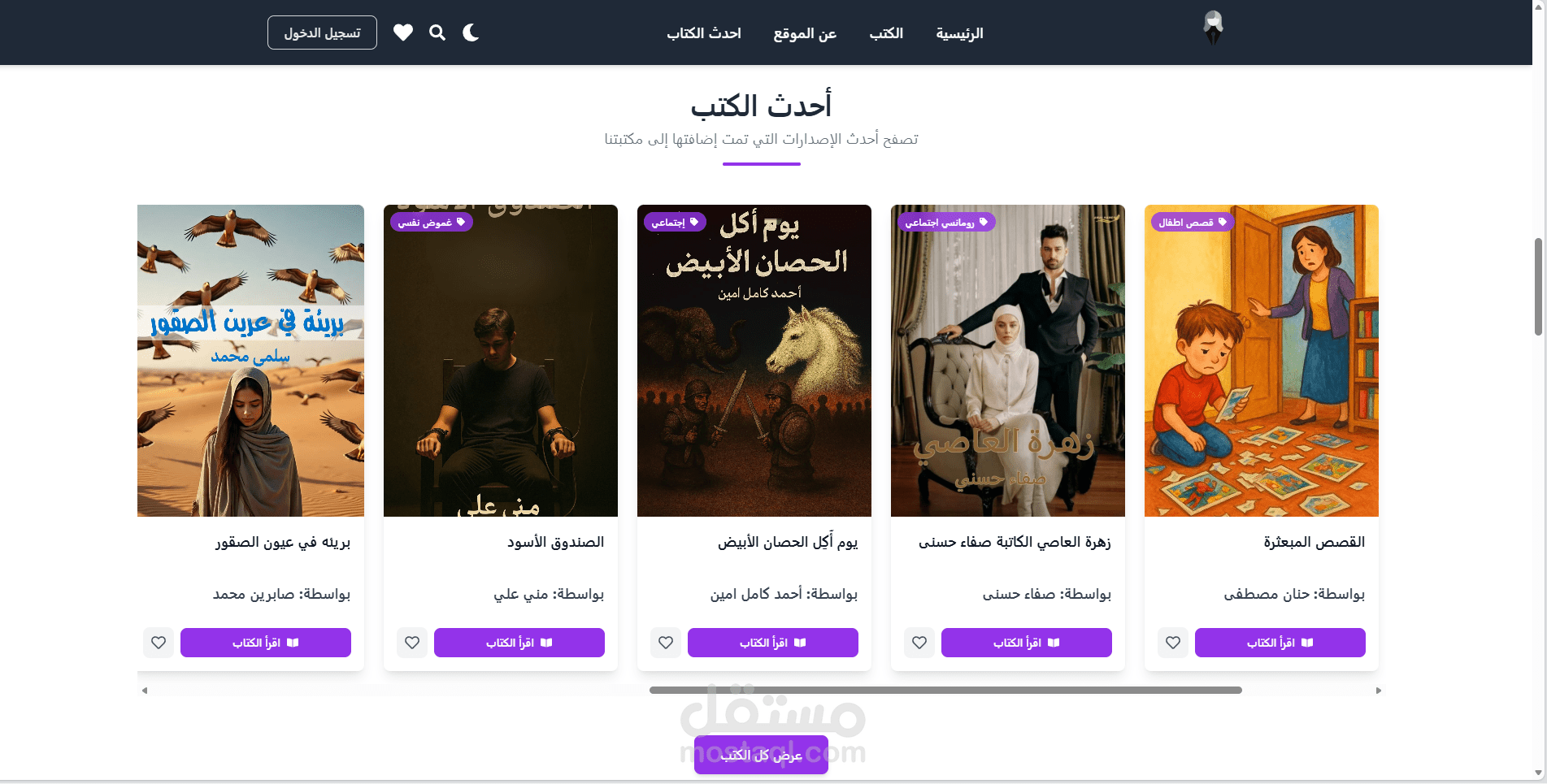This screenshot has width=1547, height=784.
Task: Toggle dark mode with the moon icon
Action: click(x=471, y=32)
